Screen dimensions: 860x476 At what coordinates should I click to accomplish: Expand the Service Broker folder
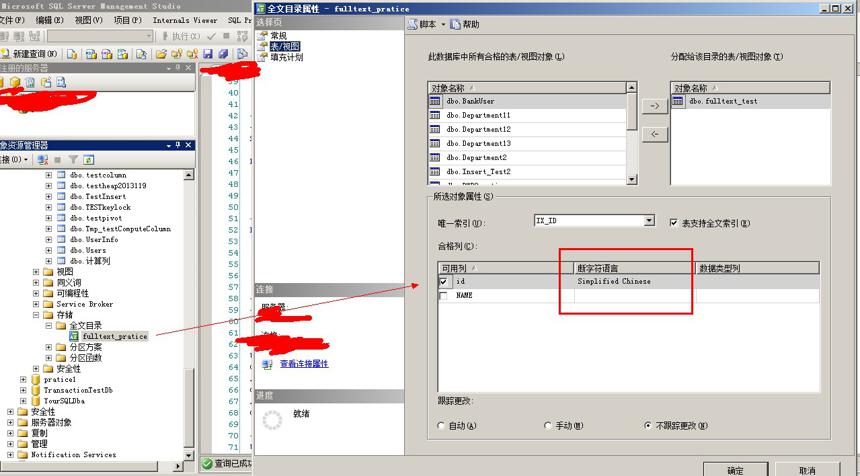pos(36,304)
